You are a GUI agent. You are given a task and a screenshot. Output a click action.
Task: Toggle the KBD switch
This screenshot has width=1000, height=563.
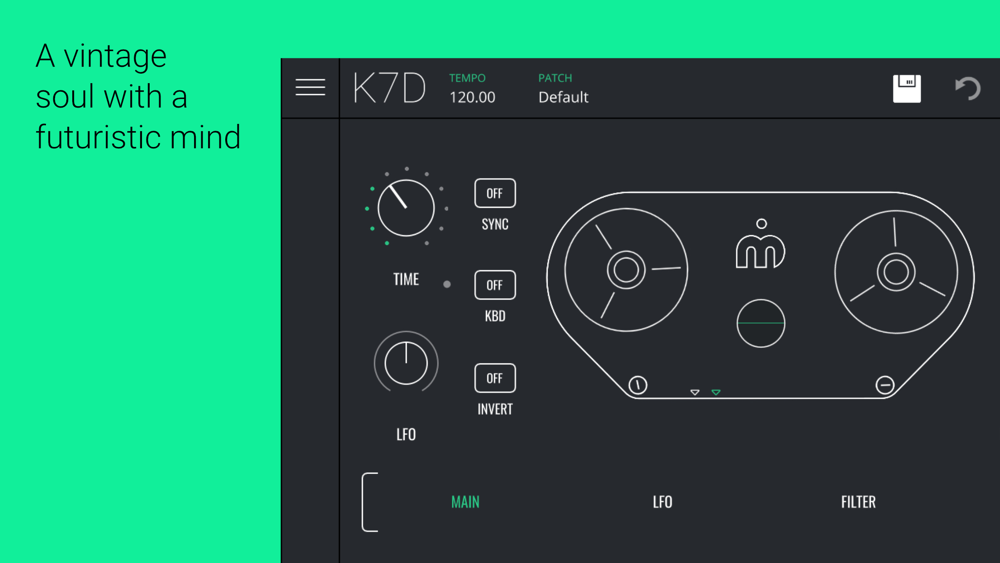click(495, 285)
